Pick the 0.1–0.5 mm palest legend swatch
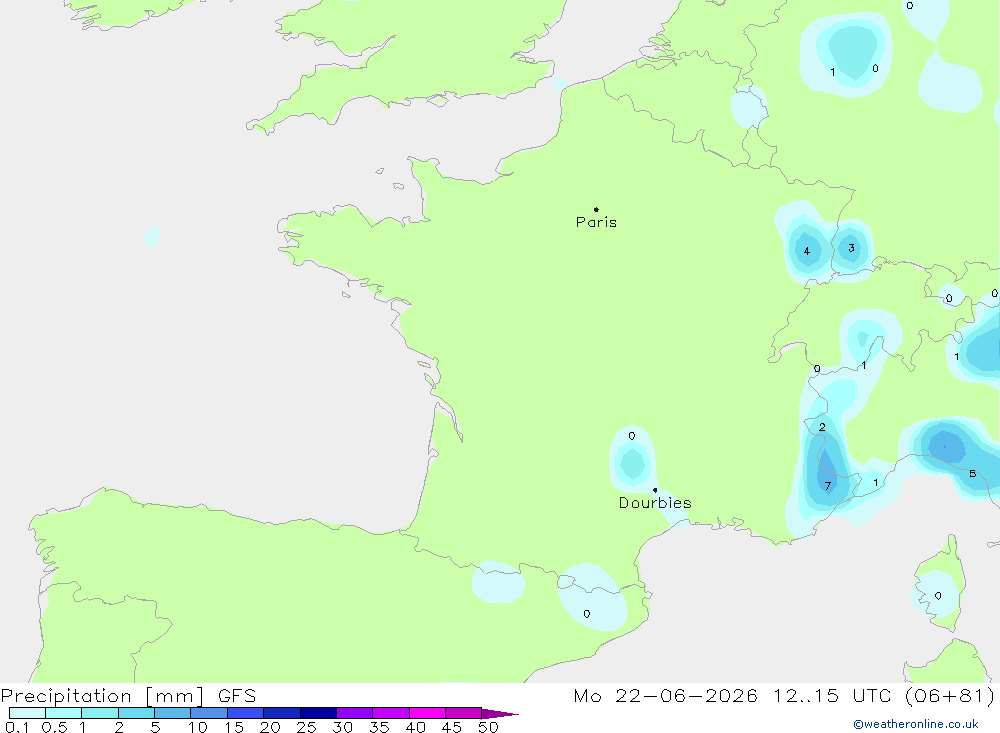The image size is (1000, 733). 27,713
